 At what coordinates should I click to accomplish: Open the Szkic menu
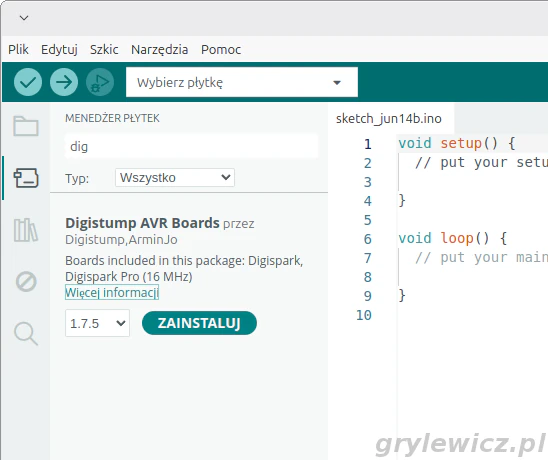[104, 50]
